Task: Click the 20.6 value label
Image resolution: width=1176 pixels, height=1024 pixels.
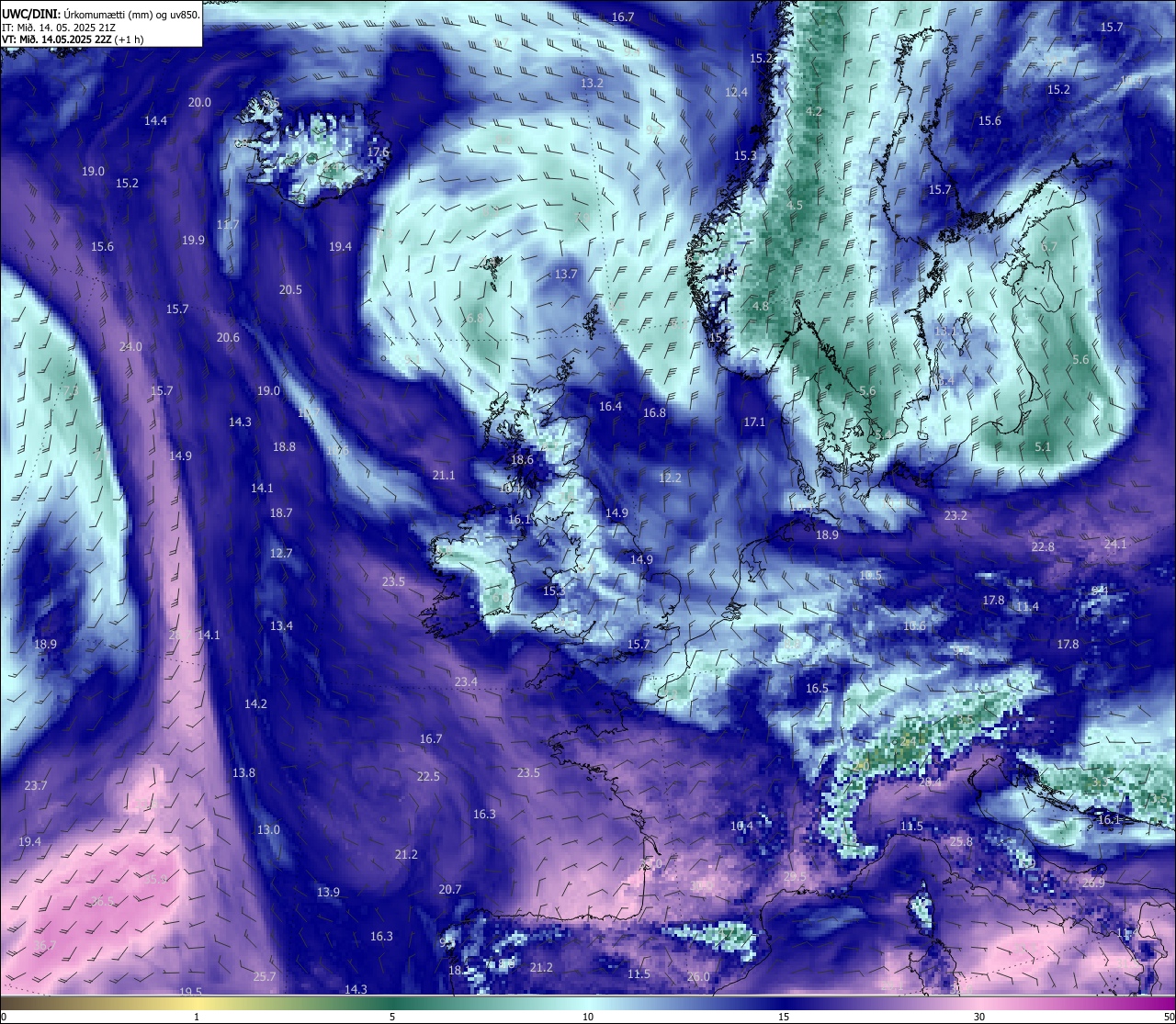Action: click(228, 338)
